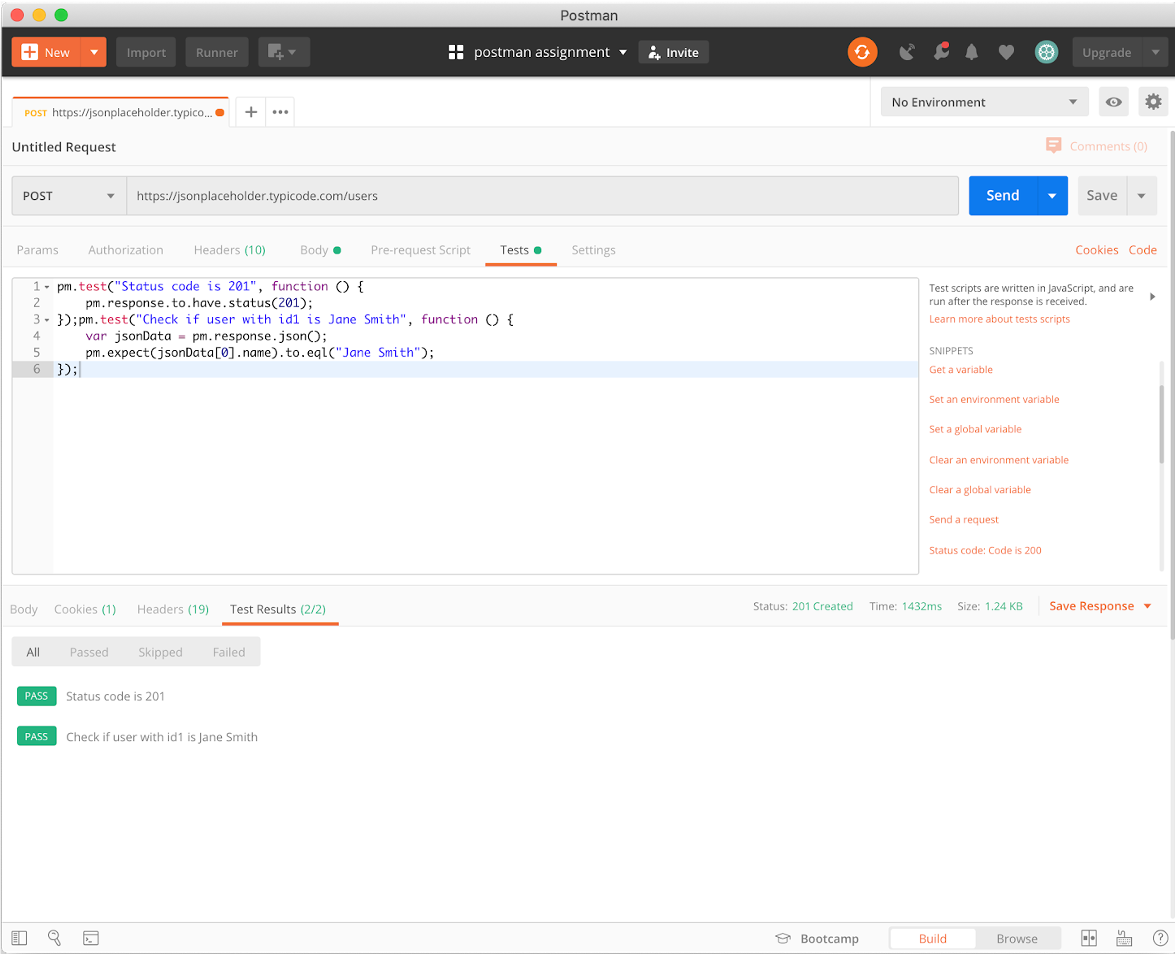Click the orange sync icon

862,52
